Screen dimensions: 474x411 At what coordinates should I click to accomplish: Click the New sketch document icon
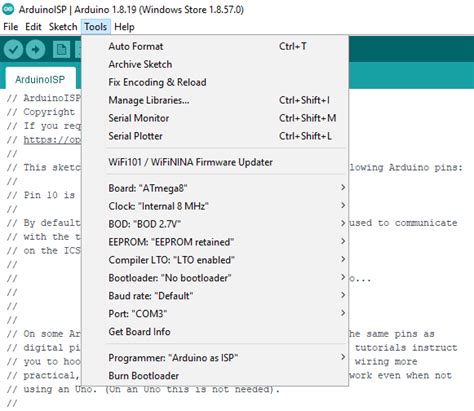(x=61, y=49)
